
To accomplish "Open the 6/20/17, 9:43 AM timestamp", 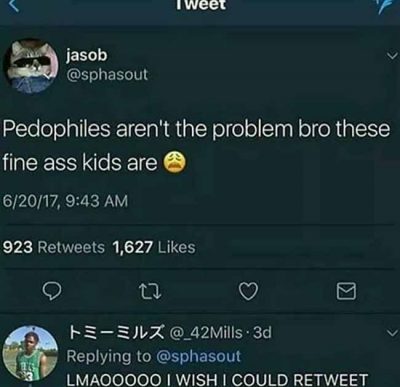I will (65, 201).
